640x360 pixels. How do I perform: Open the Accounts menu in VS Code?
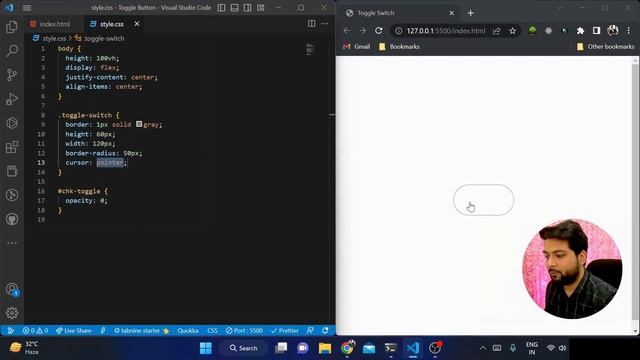[12, 289]
